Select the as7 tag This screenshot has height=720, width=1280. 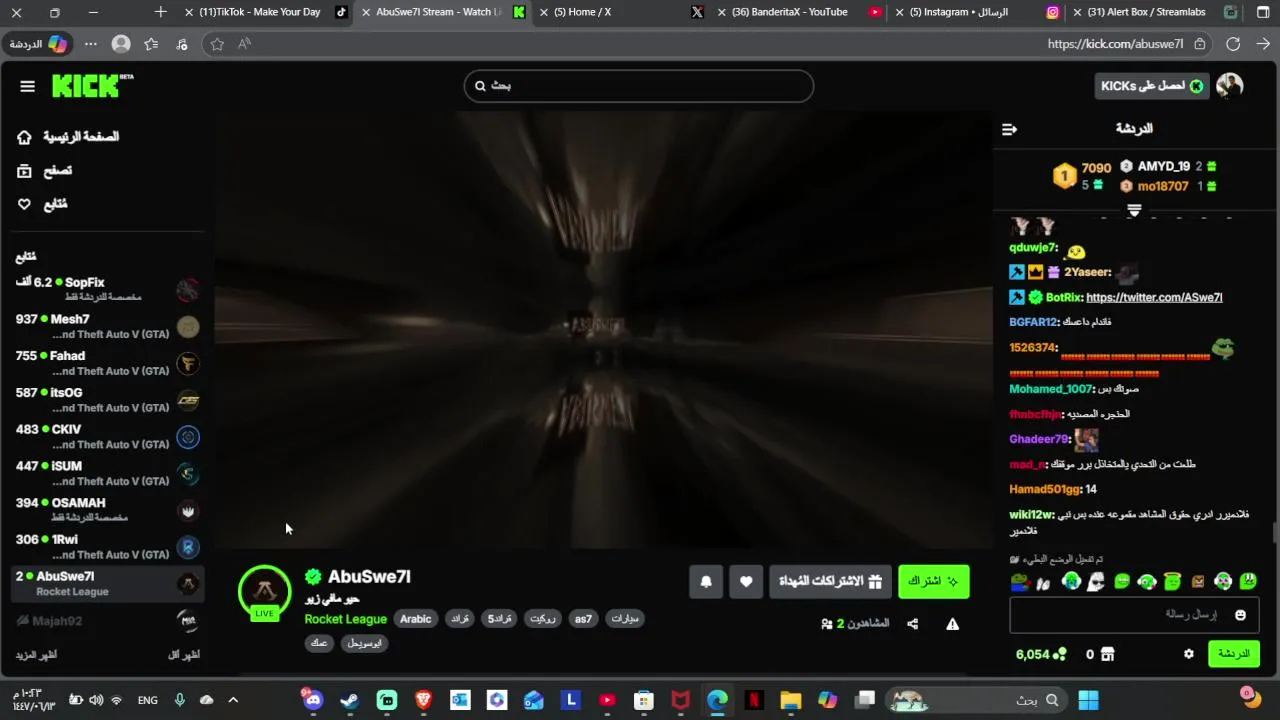pyautogui.click(x=583, y=619)
